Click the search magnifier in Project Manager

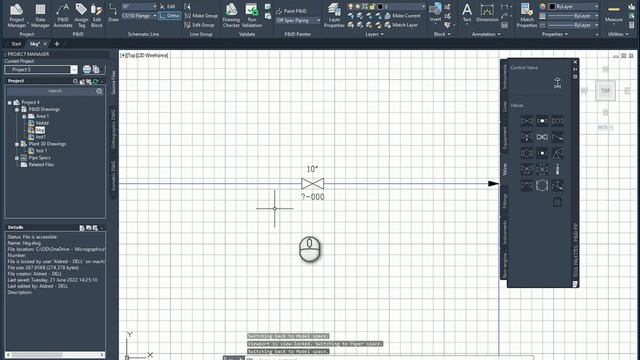pos(99,91)
